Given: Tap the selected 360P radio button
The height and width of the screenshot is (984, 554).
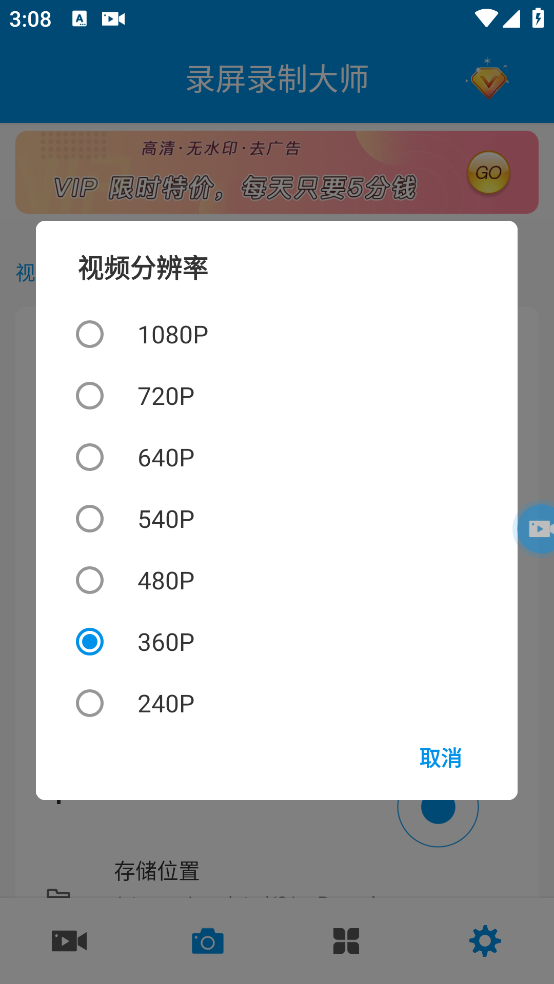Looking at the screenshot, I should pos(90,642).
